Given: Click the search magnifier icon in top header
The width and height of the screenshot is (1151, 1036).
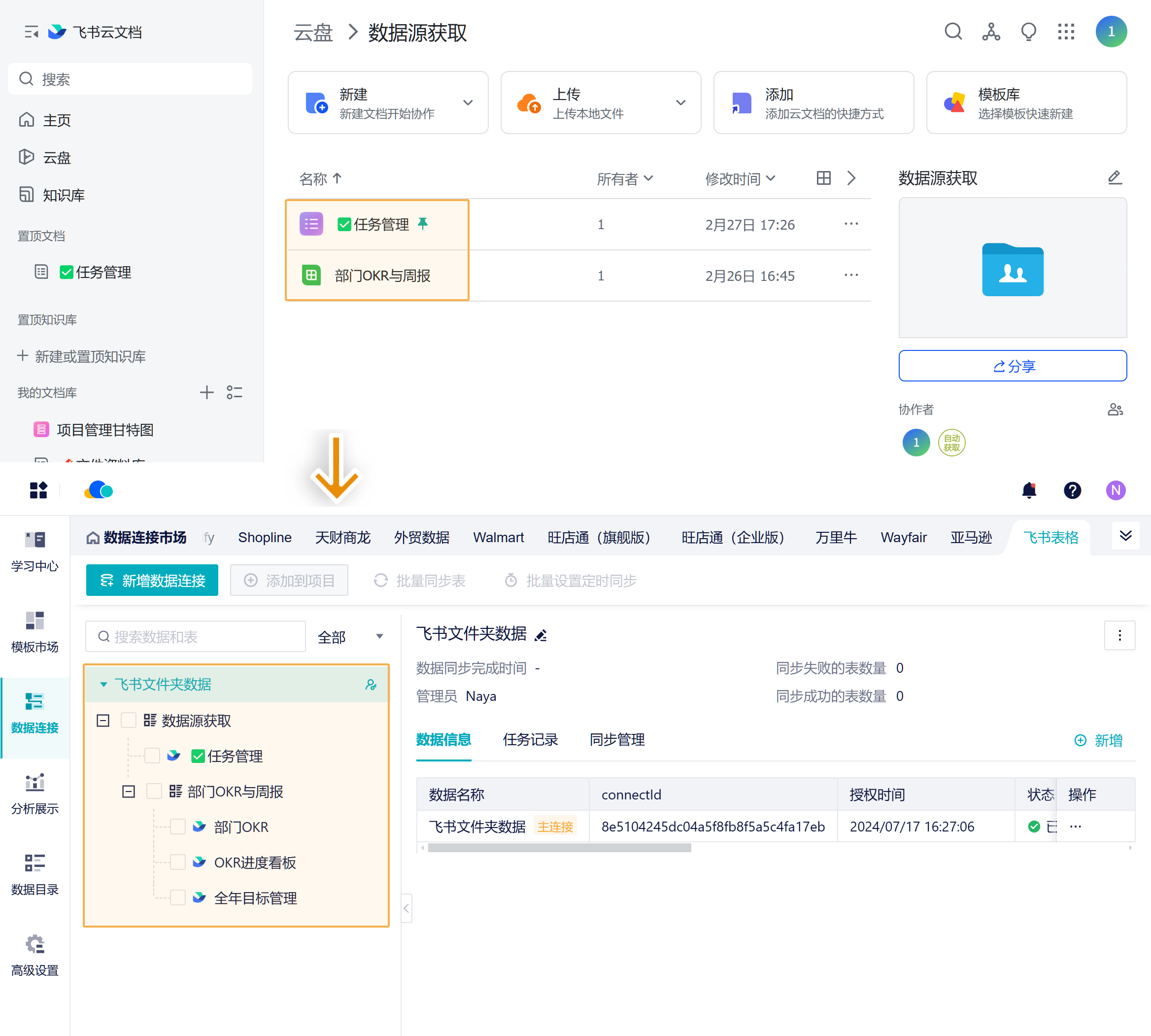Looking at the screenshot, I should click(x=953, y=32).
